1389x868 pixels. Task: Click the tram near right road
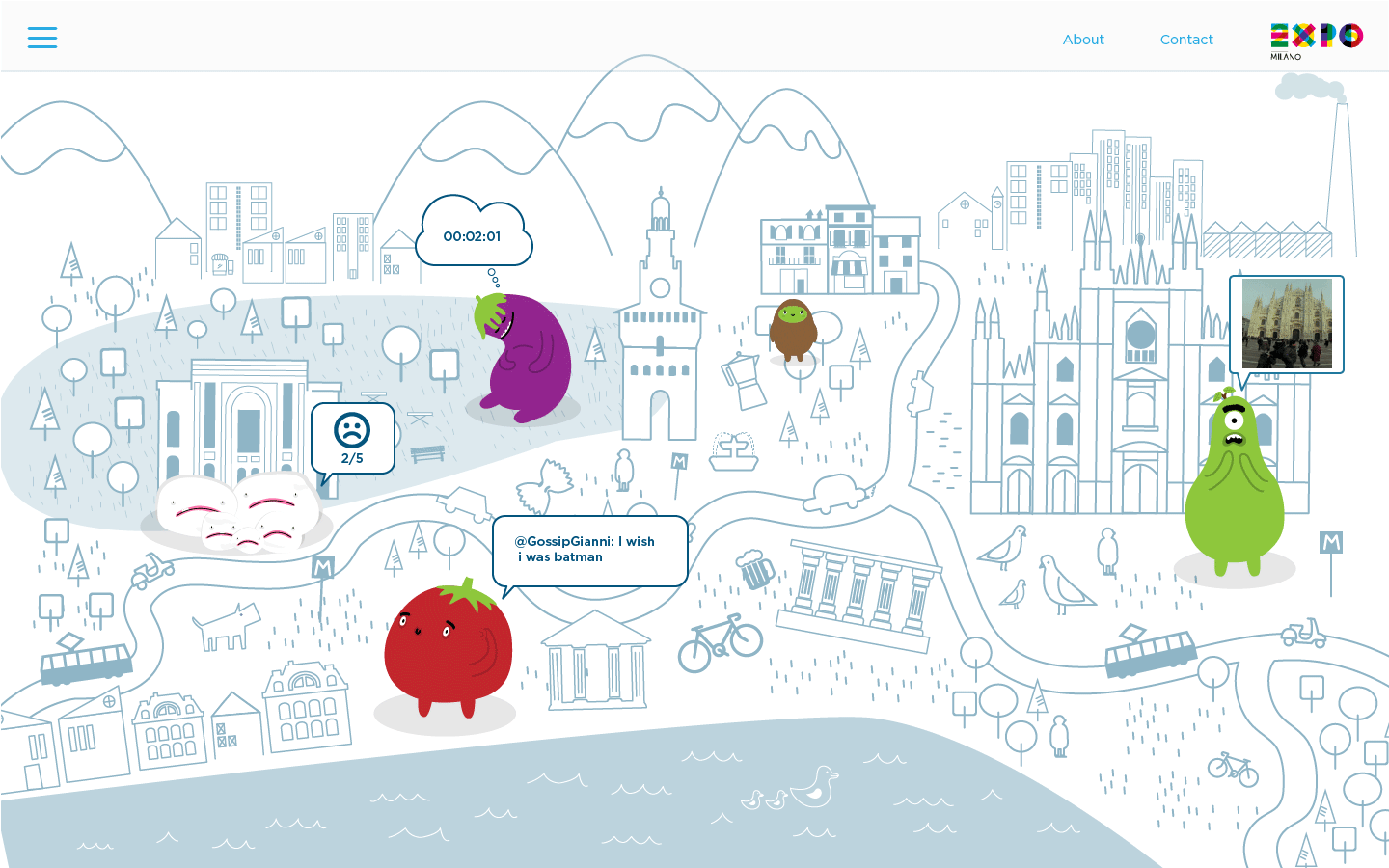coord(1151,651)
